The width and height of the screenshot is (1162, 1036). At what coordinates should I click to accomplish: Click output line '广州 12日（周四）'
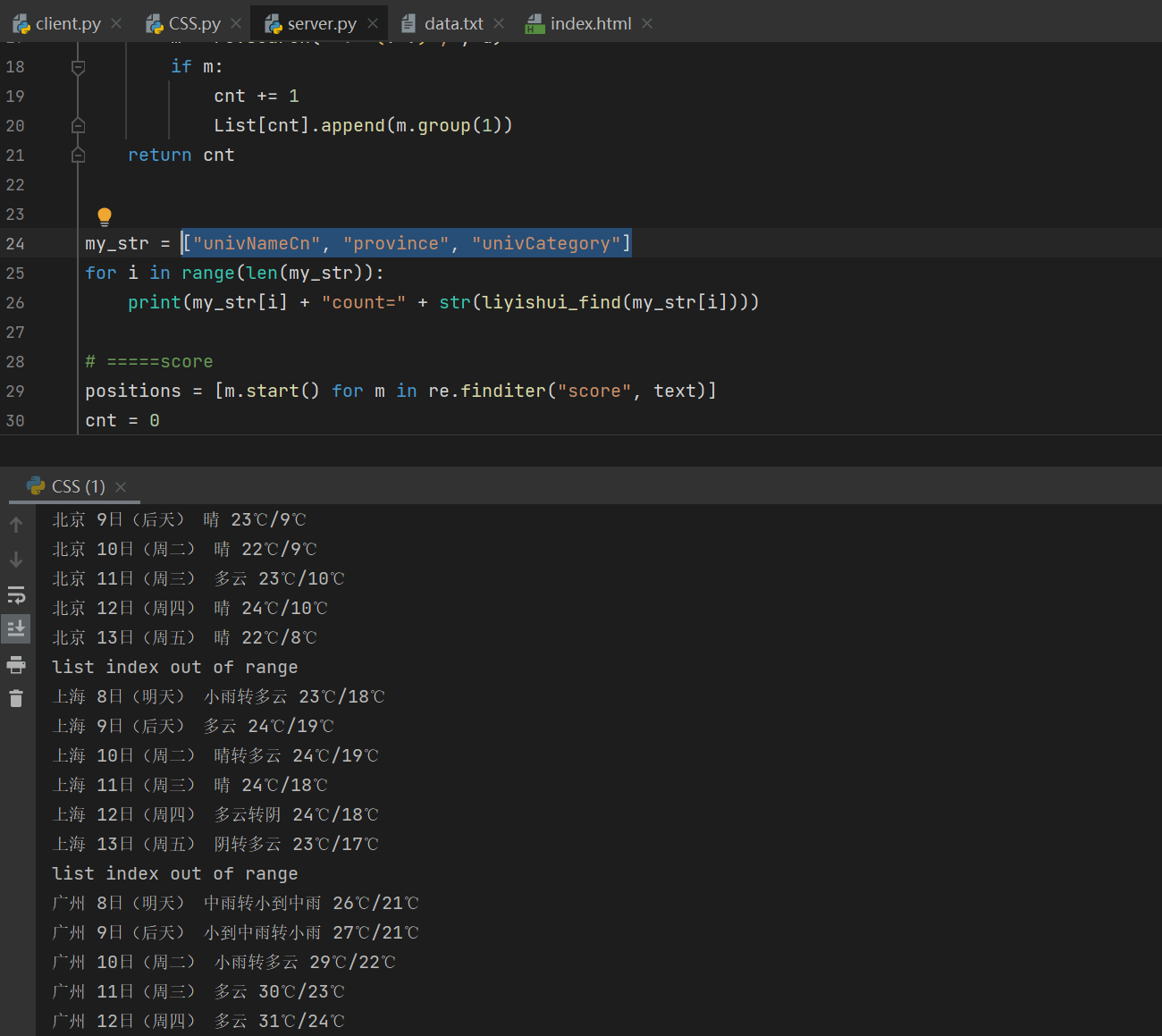pos(198,1022)
